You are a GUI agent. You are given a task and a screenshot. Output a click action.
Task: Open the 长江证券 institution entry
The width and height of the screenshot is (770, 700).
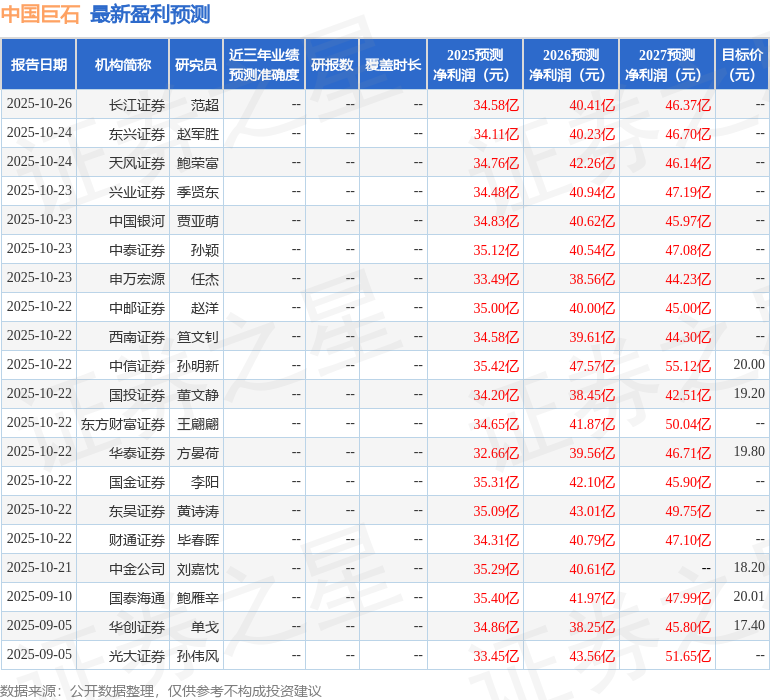point(137,104)
